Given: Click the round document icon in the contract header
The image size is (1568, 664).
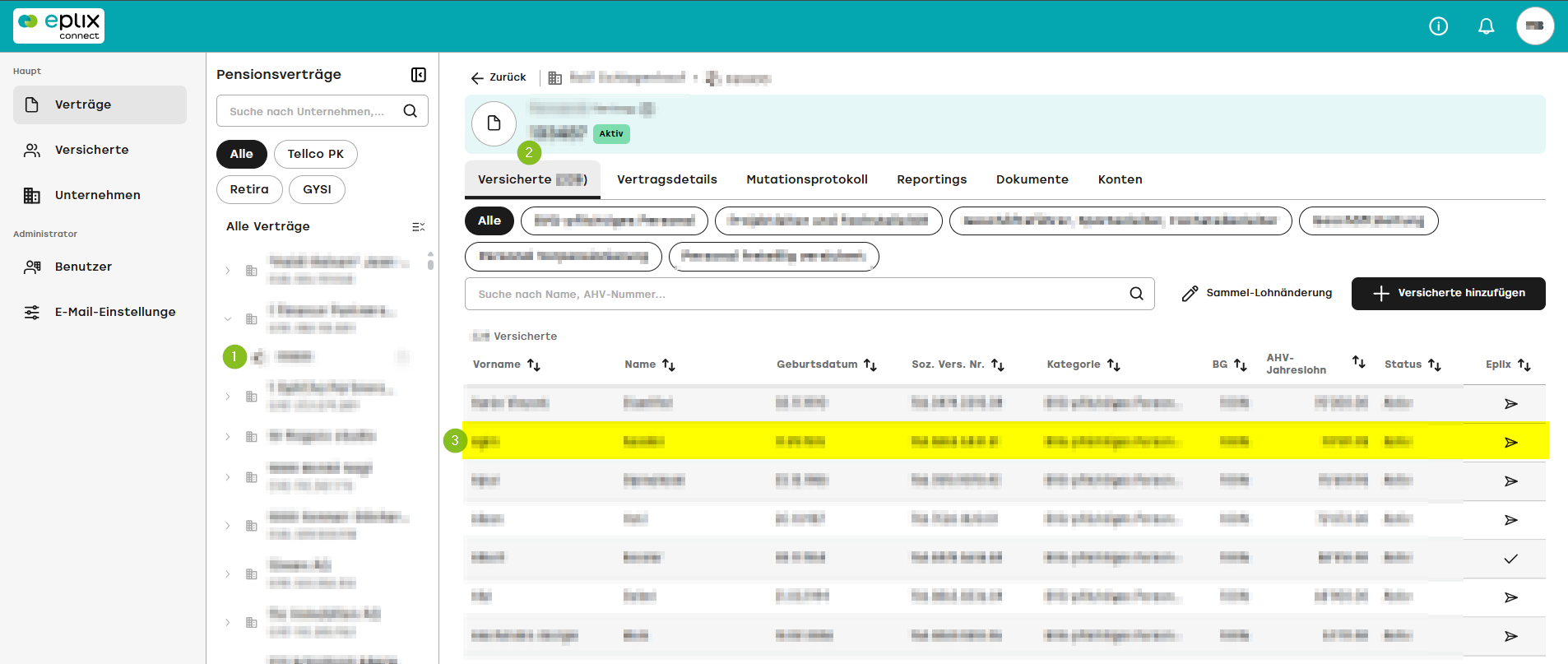Looking at the screenshot, I should (494, 123).
